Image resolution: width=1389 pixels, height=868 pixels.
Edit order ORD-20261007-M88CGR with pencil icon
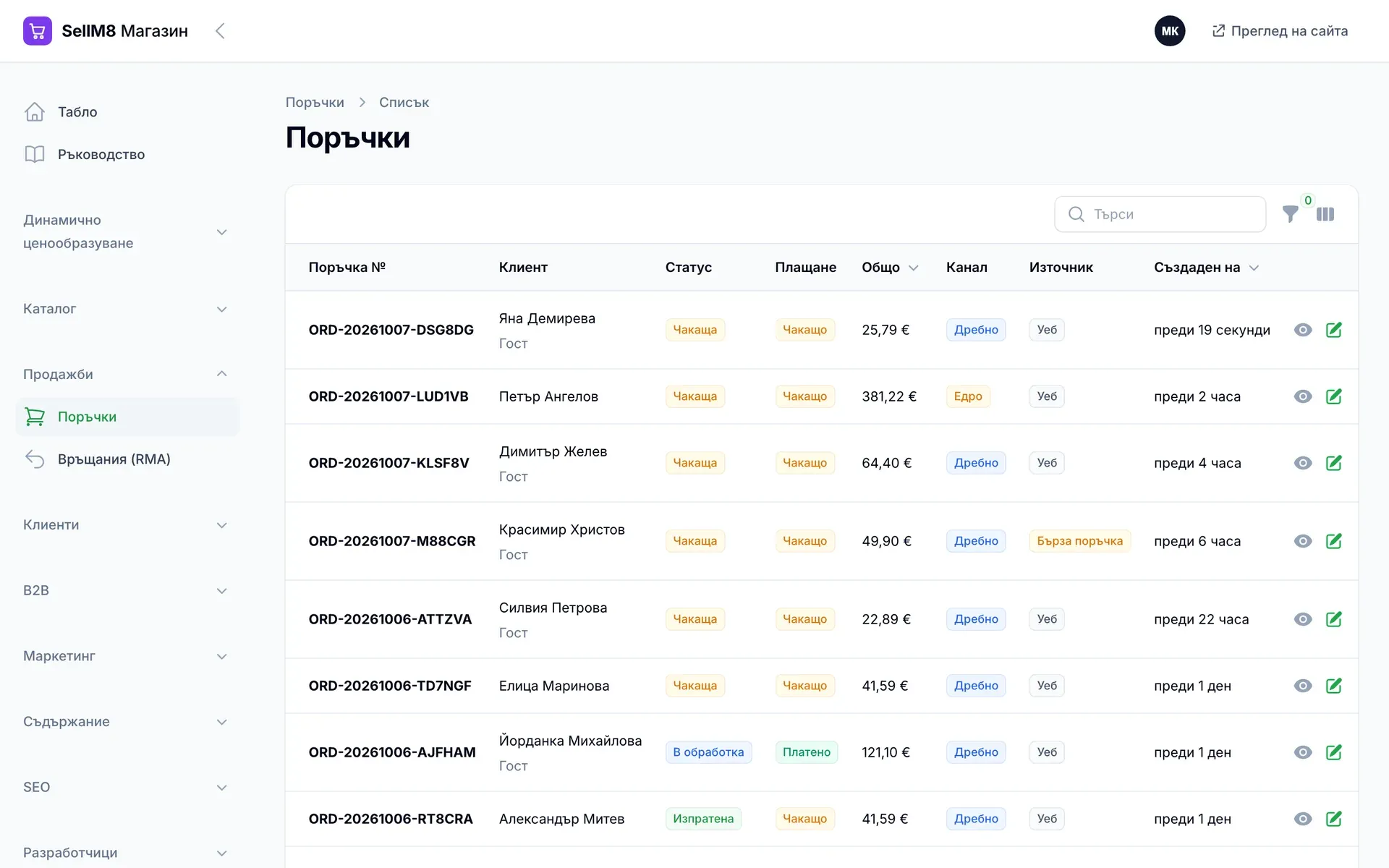pos(1334,541)
